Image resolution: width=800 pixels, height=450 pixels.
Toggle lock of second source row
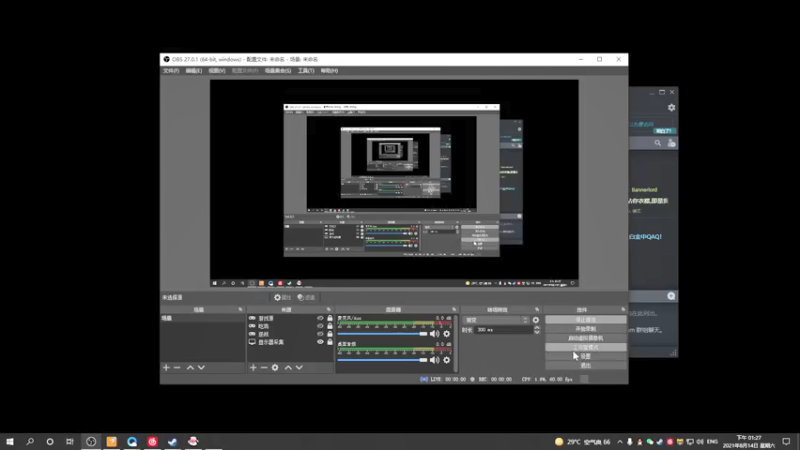[x=330, y=326]
